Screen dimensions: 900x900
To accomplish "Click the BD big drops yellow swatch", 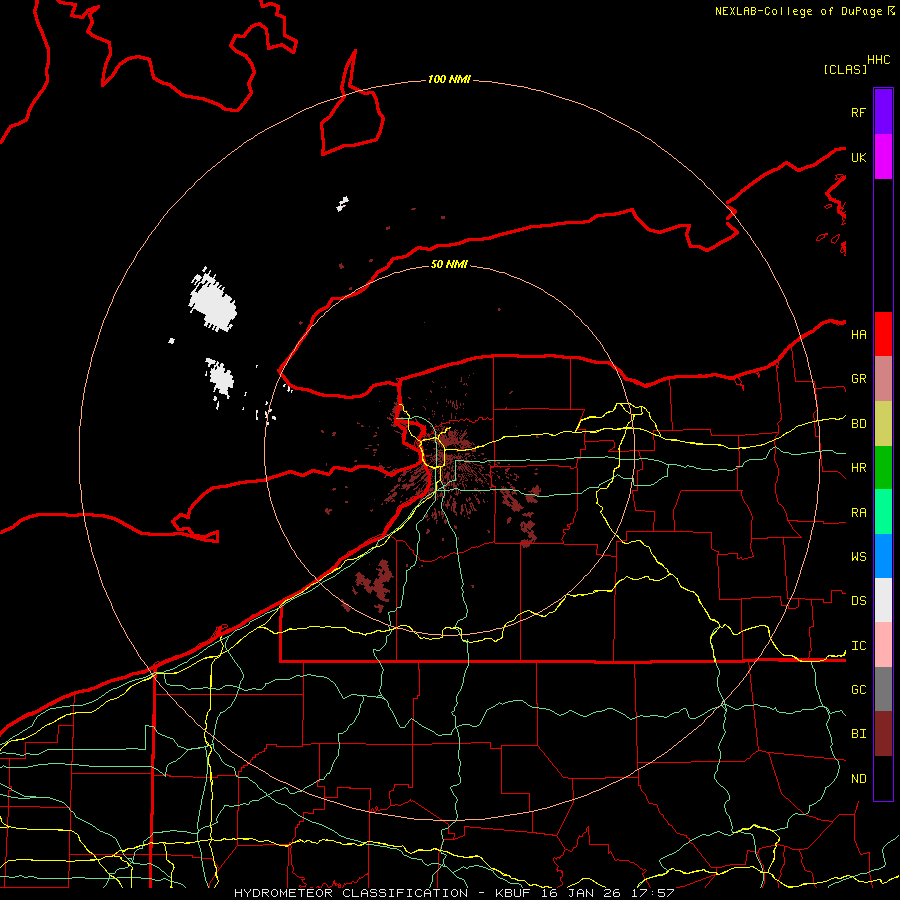I will coord(883,424).
